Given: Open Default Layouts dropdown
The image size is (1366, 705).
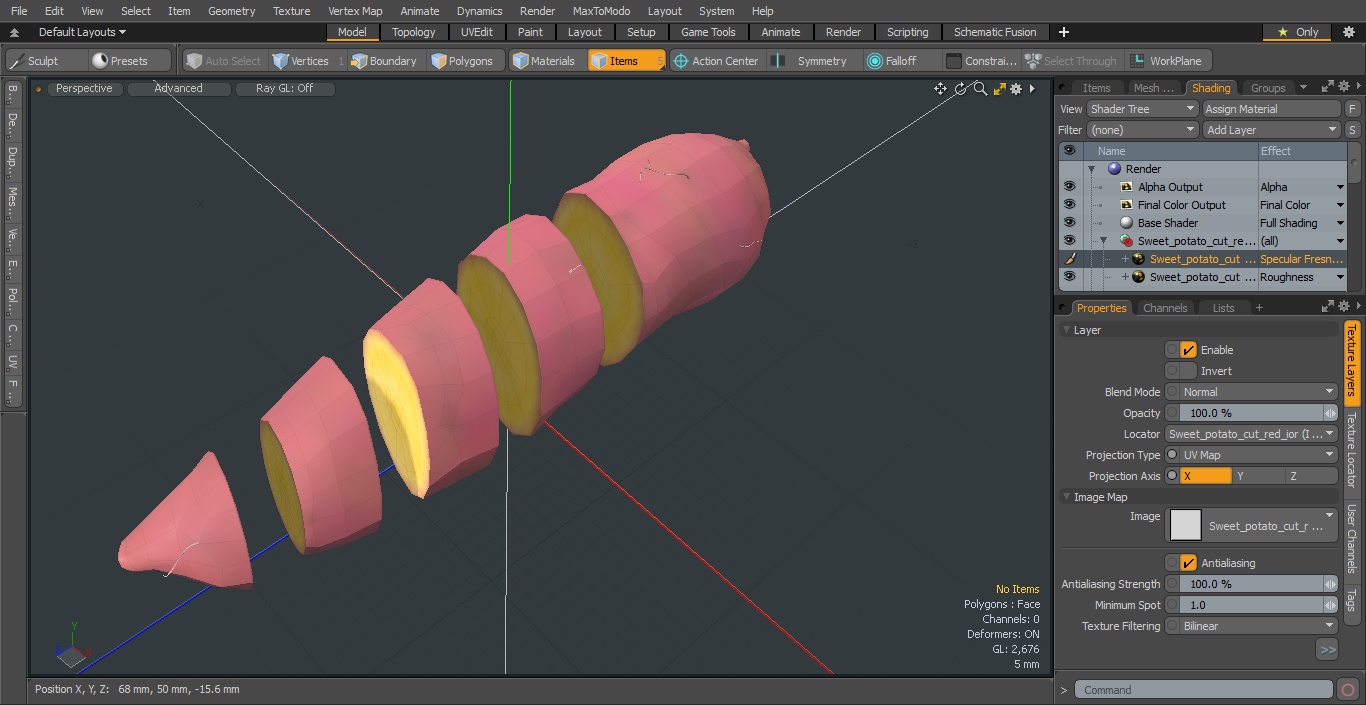Looking at the screenshot, I should click(82, 32).
